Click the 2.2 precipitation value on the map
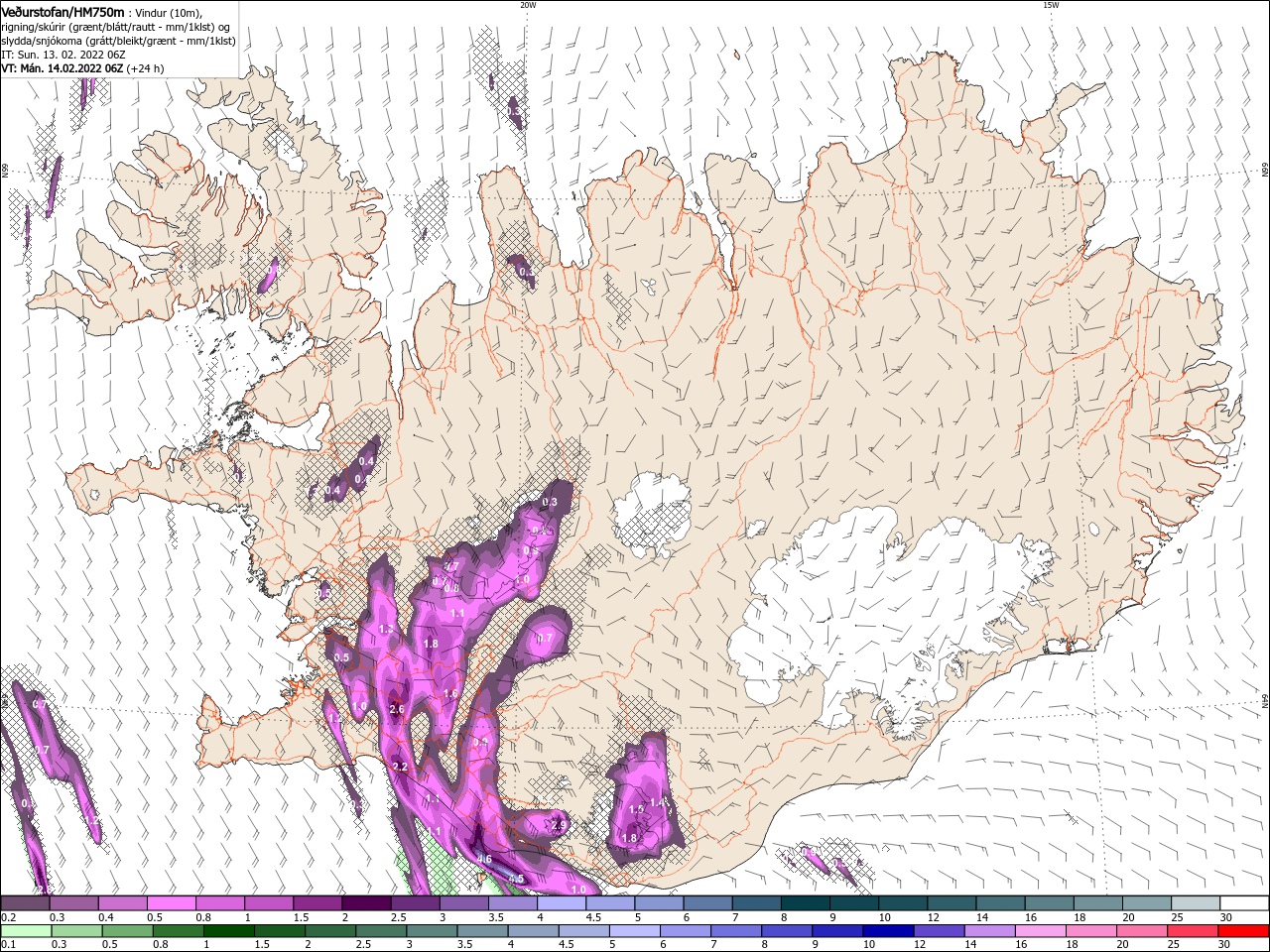This screenshot has height=952, width=1270. [401, 768]
